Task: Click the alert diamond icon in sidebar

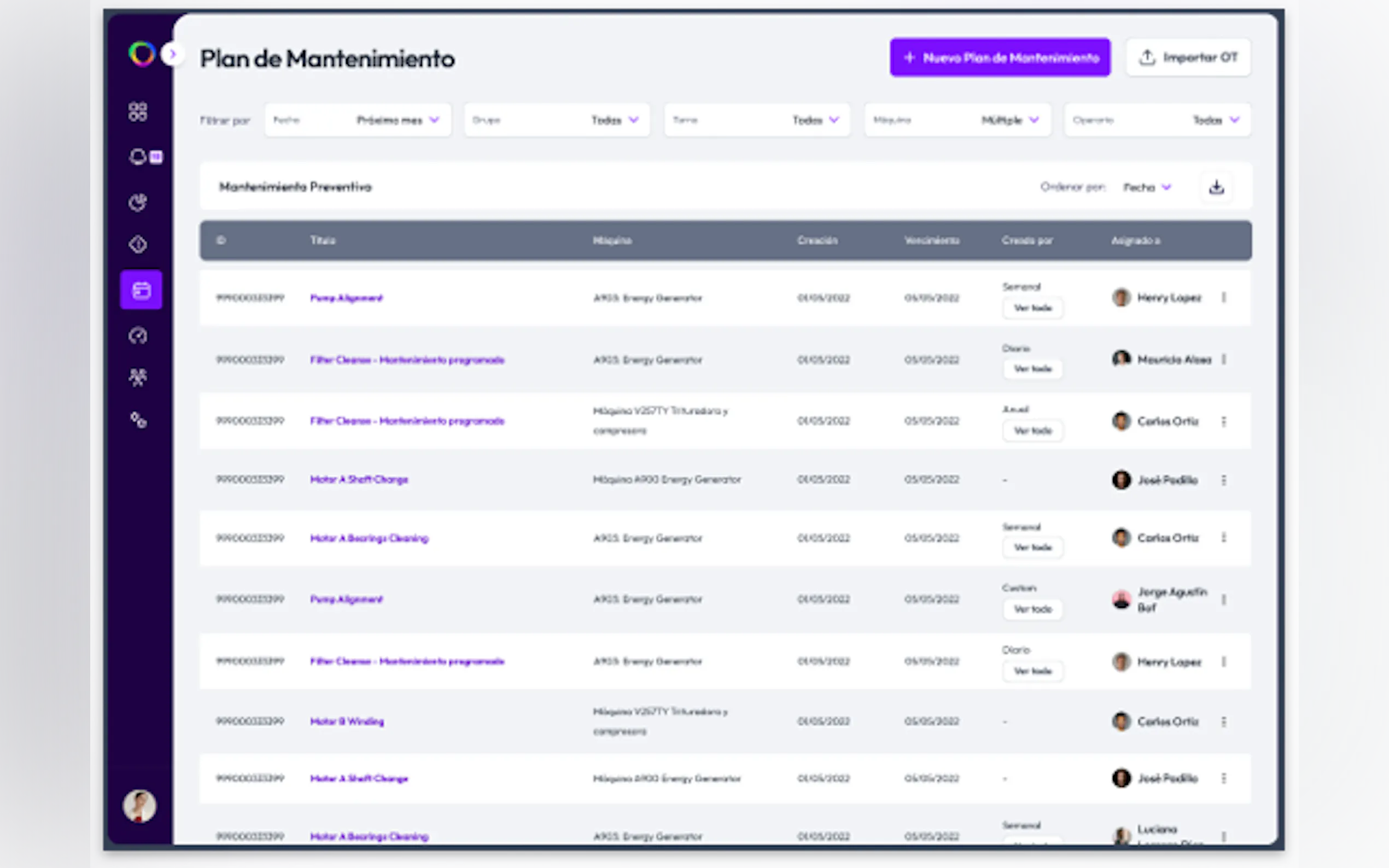Action: pyautogui.click(x=138, y=244)
